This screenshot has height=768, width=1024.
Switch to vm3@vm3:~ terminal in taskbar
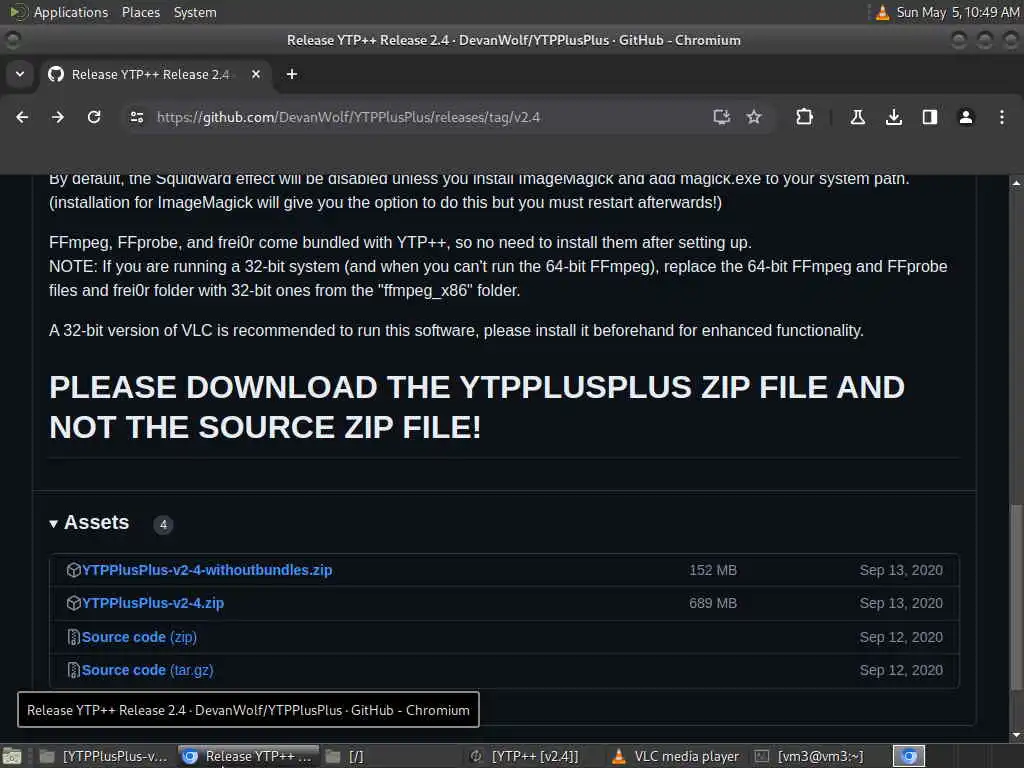810,756
